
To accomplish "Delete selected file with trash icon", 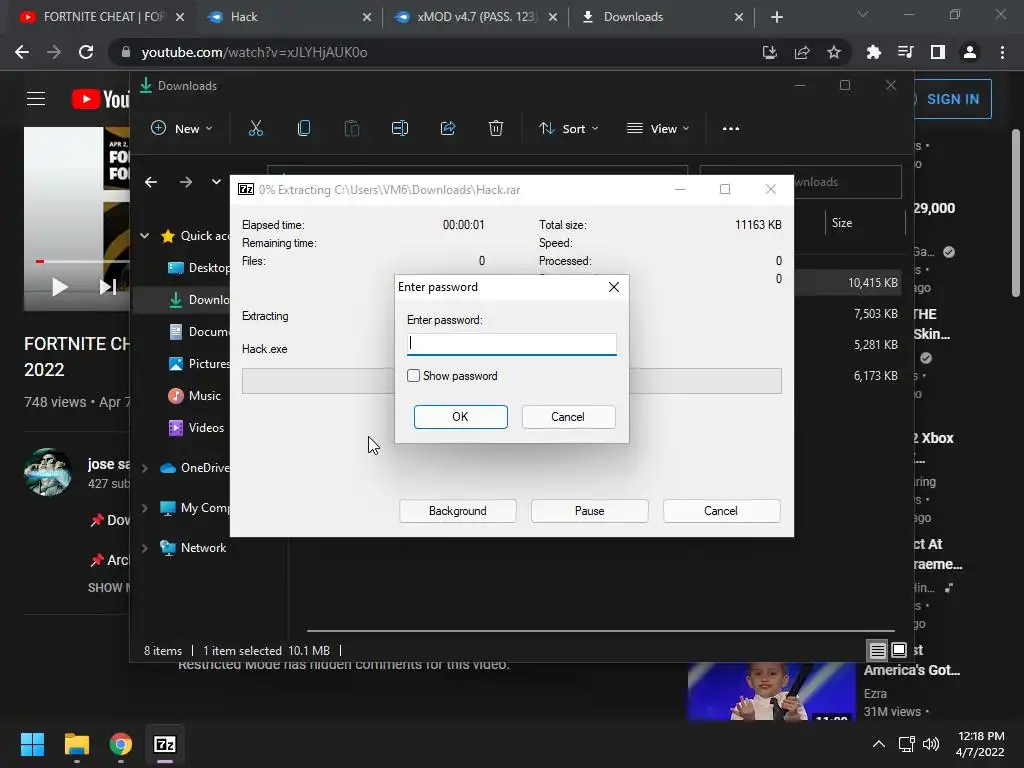I will [496, 129].
